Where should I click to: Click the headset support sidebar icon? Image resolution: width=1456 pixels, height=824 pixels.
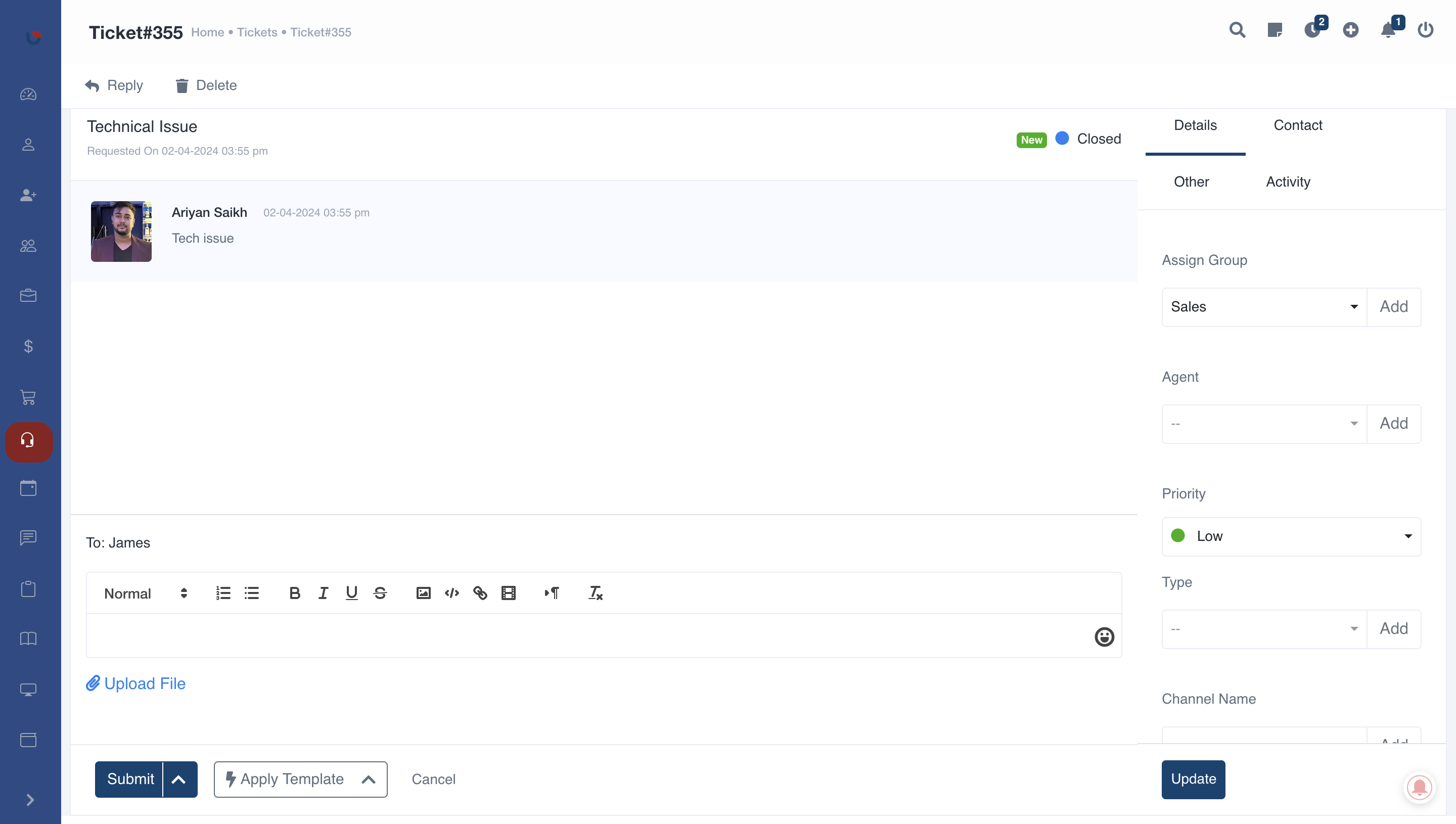pyautogui.click(x=28, y=441)
